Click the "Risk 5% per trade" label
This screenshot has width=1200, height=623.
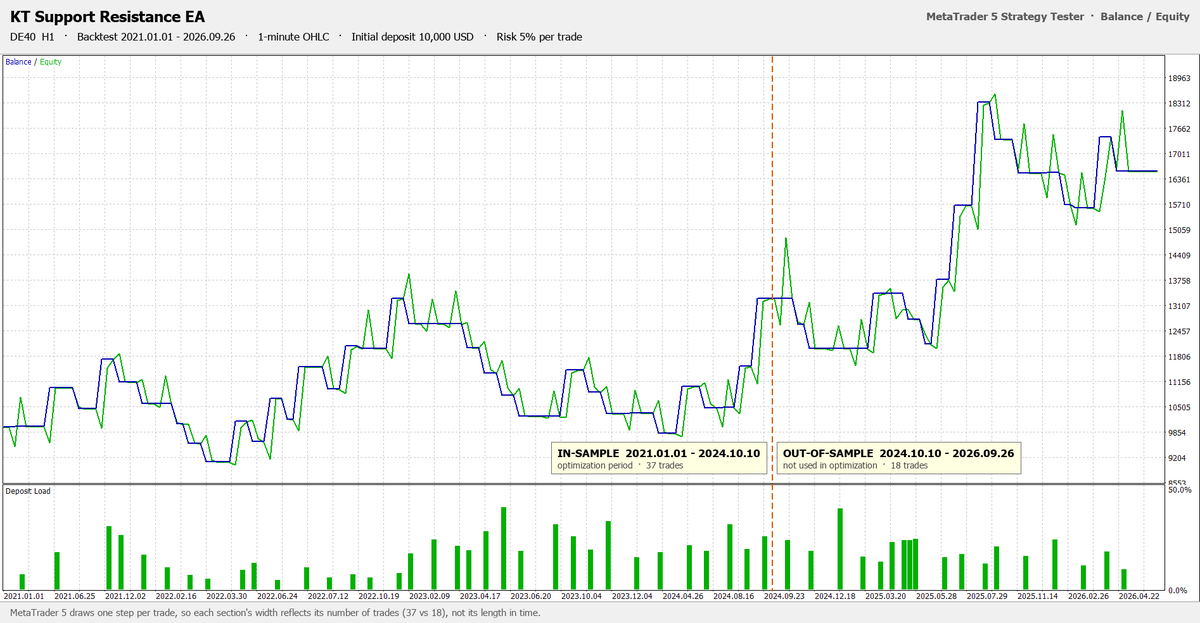(x=539, y=37)
